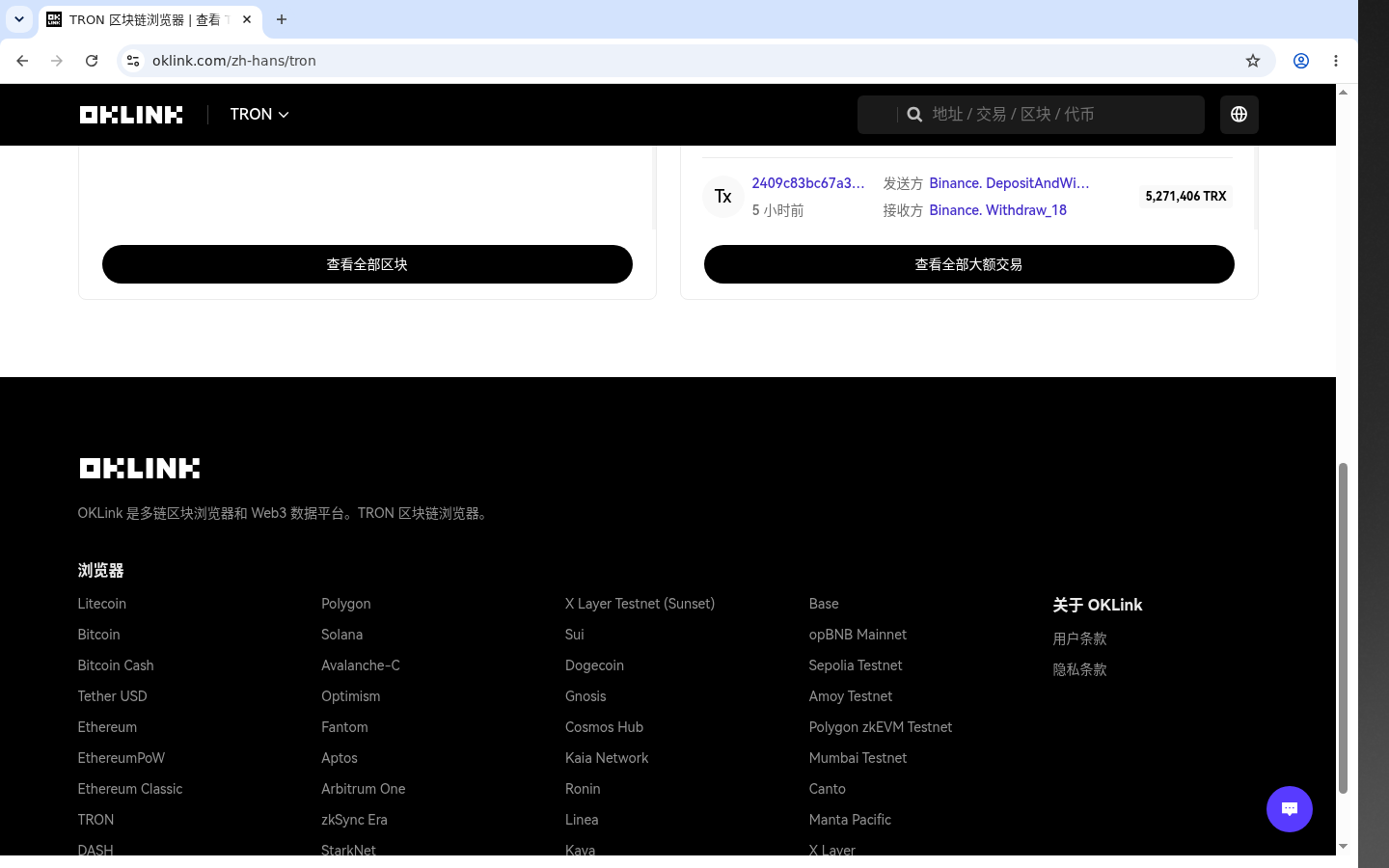
Task: Open the Polygon zkEVM Testnet link
Action: pyautogui.click(x=881, y=727)
